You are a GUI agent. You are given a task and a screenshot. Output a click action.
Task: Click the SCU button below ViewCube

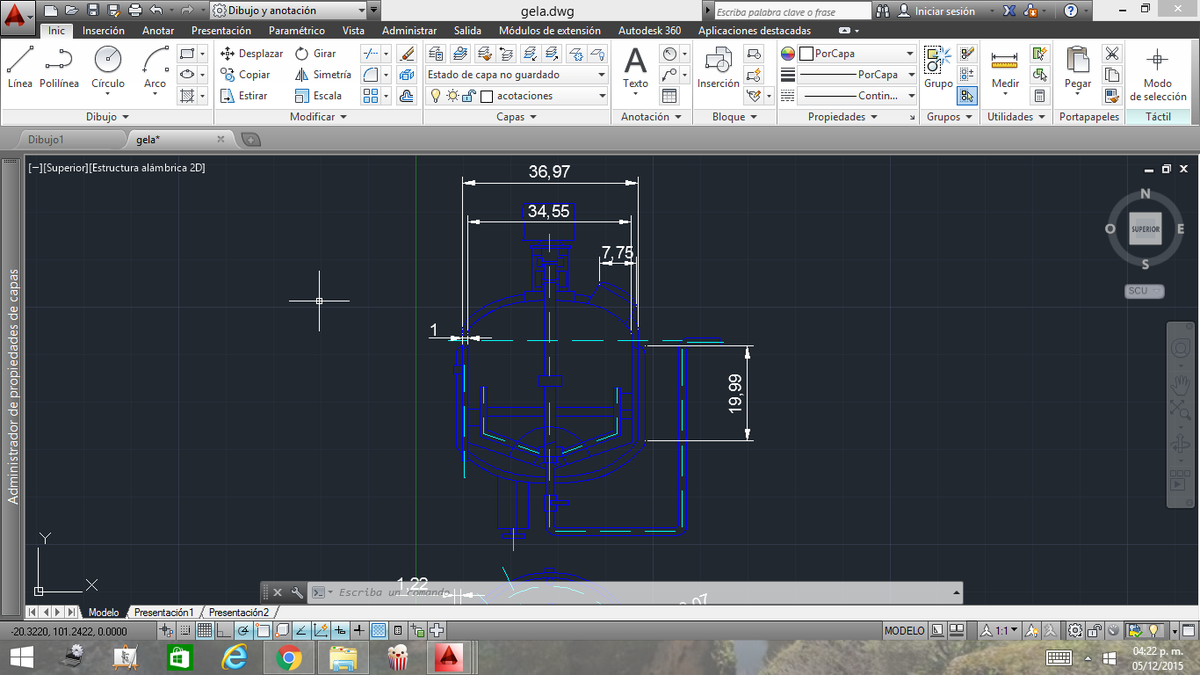1144,290
